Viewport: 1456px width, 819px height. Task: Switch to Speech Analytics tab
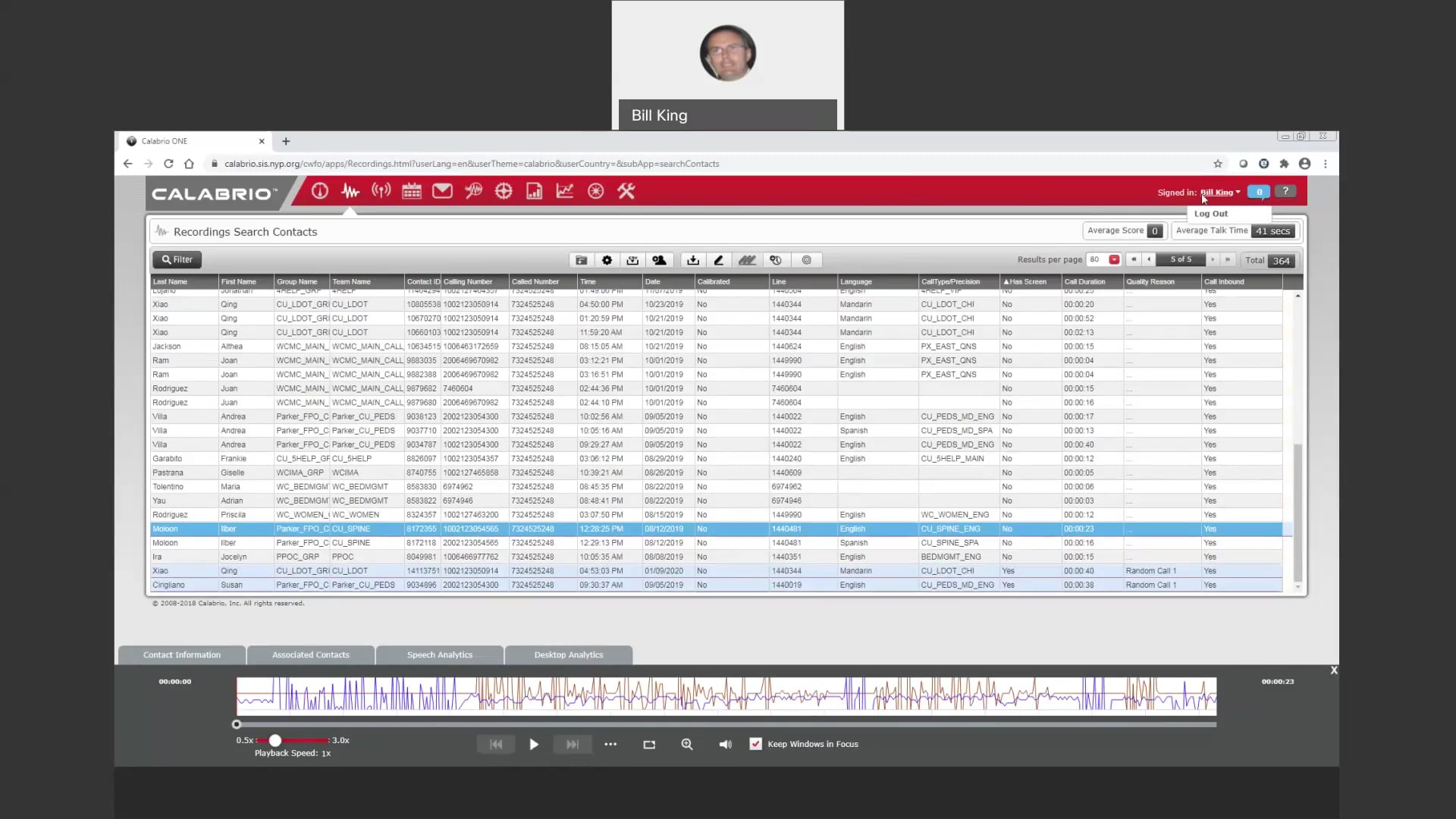[439, 655]
